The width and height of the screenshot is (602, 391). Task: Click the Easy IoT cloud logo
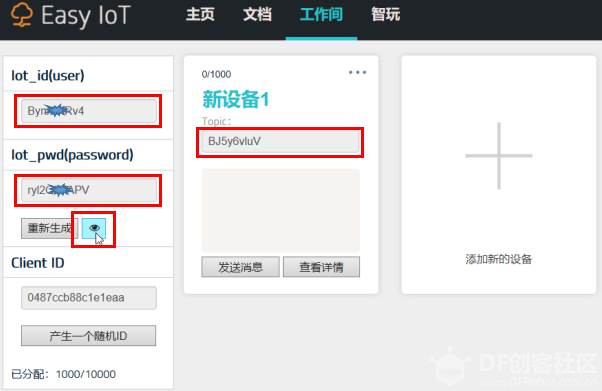22,15
